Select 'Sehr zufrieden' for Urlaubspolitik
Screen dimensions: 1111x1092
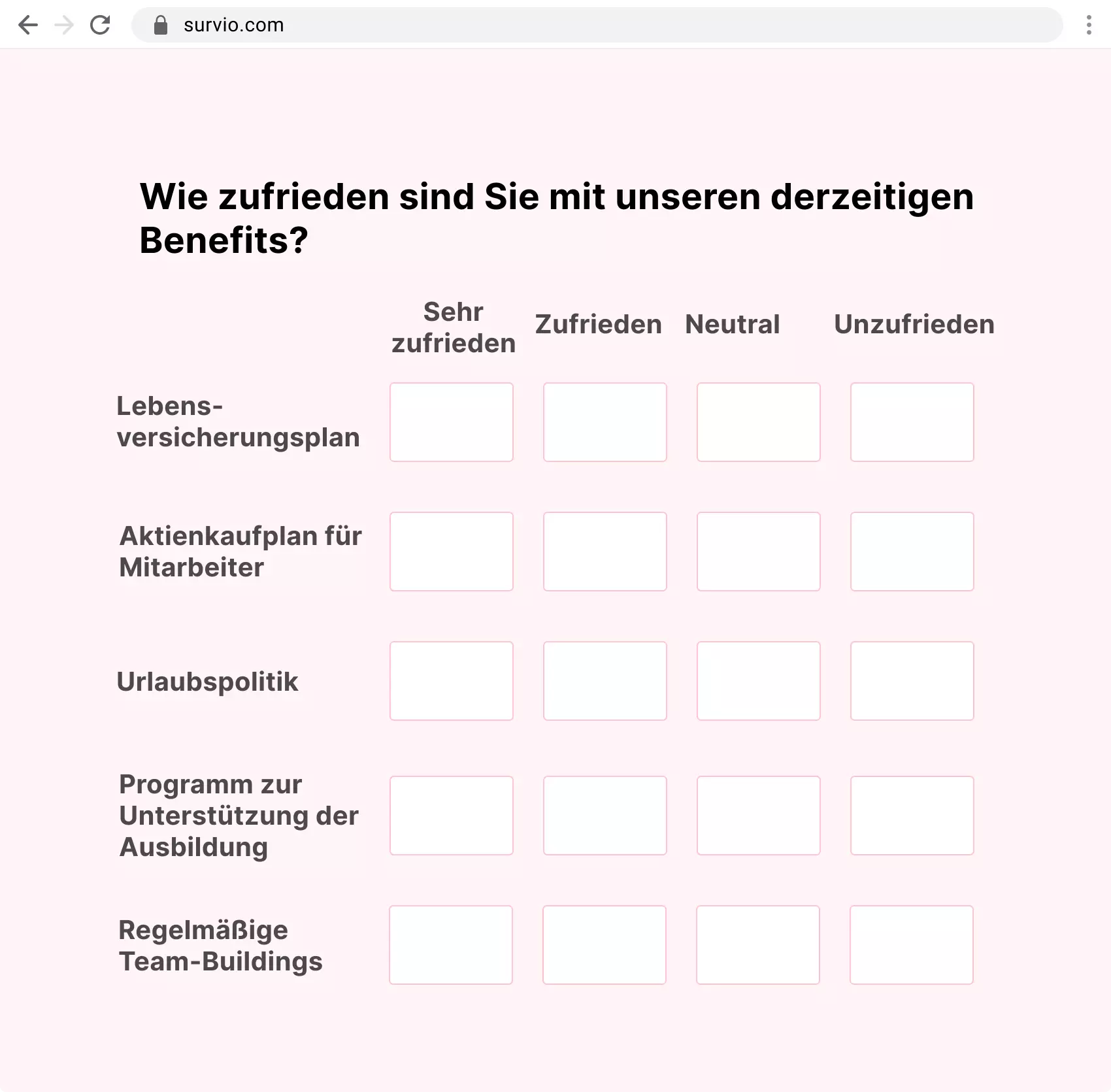pos(451,681)
